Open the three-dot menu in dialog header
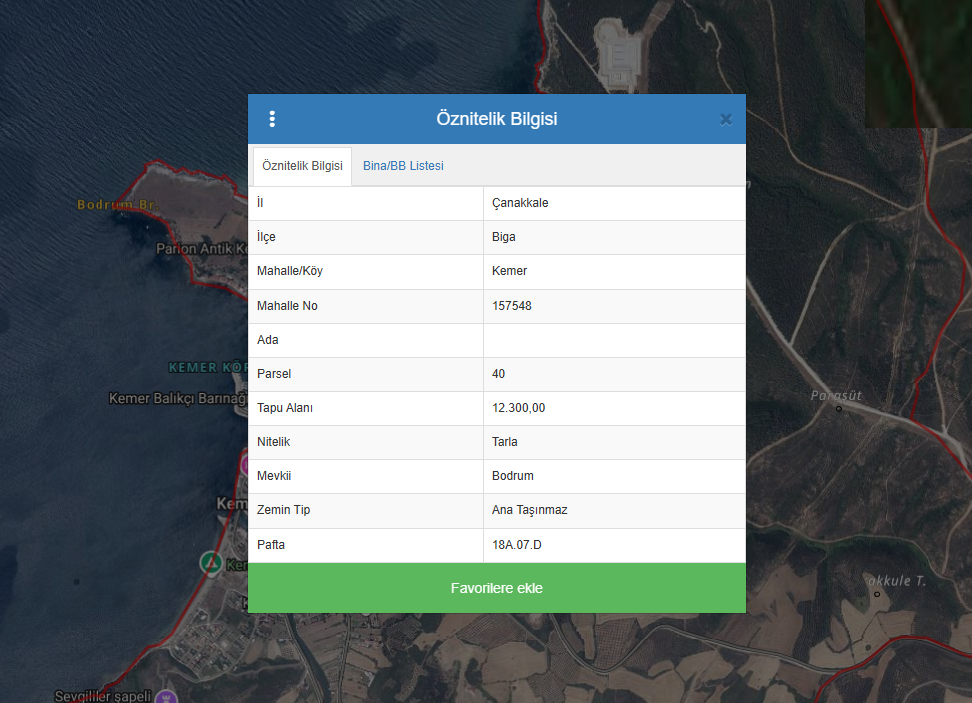The height and width of the screenshot is (703, 972). pyautogui.click(x=272, y=119)
